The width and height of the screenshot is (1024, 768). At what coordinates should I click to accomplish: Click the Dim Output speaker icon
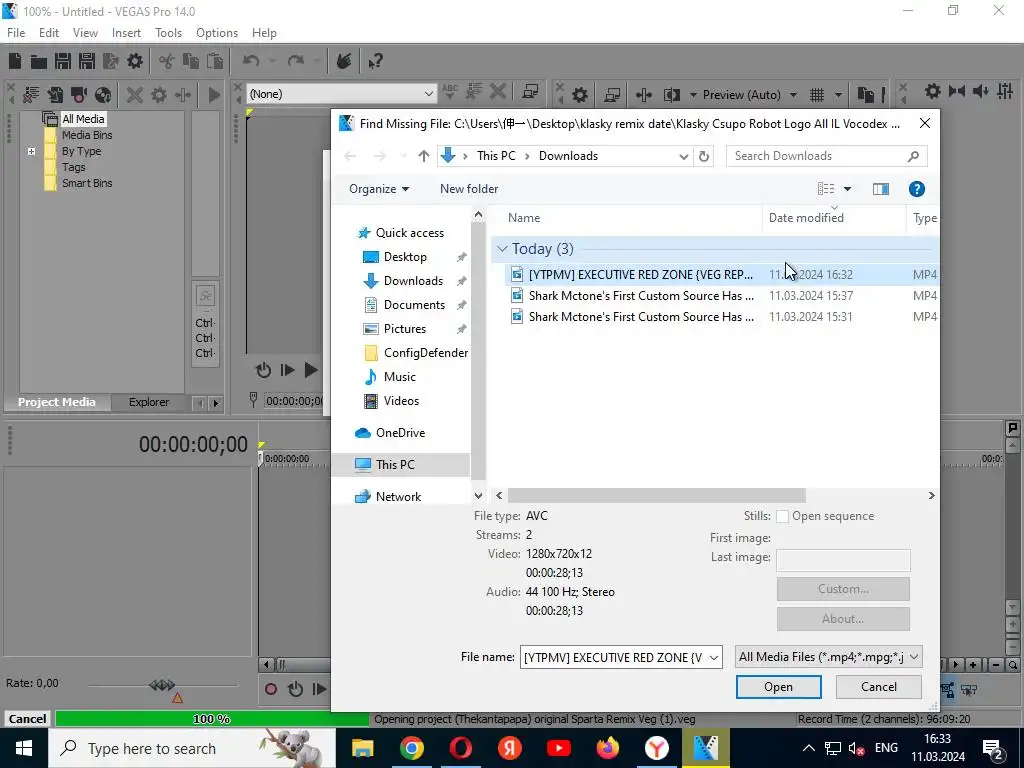(x=981, y=91)
